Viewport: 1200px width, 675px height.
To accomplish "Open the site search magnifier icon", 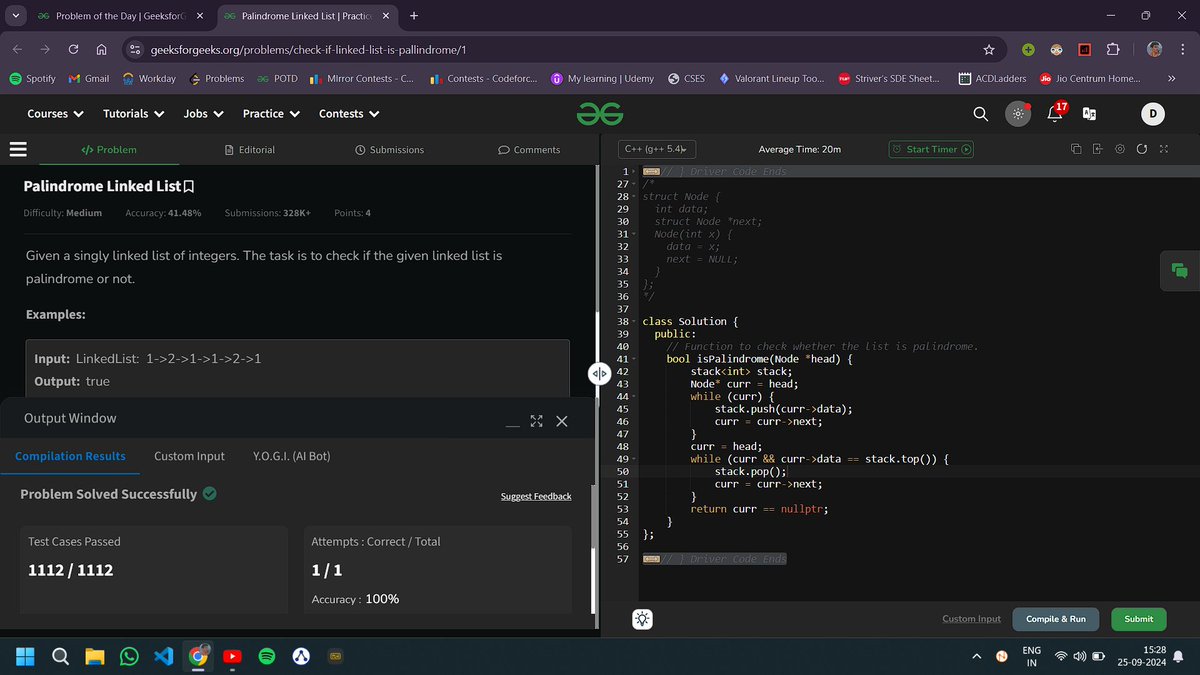I will tap(980, 114).
